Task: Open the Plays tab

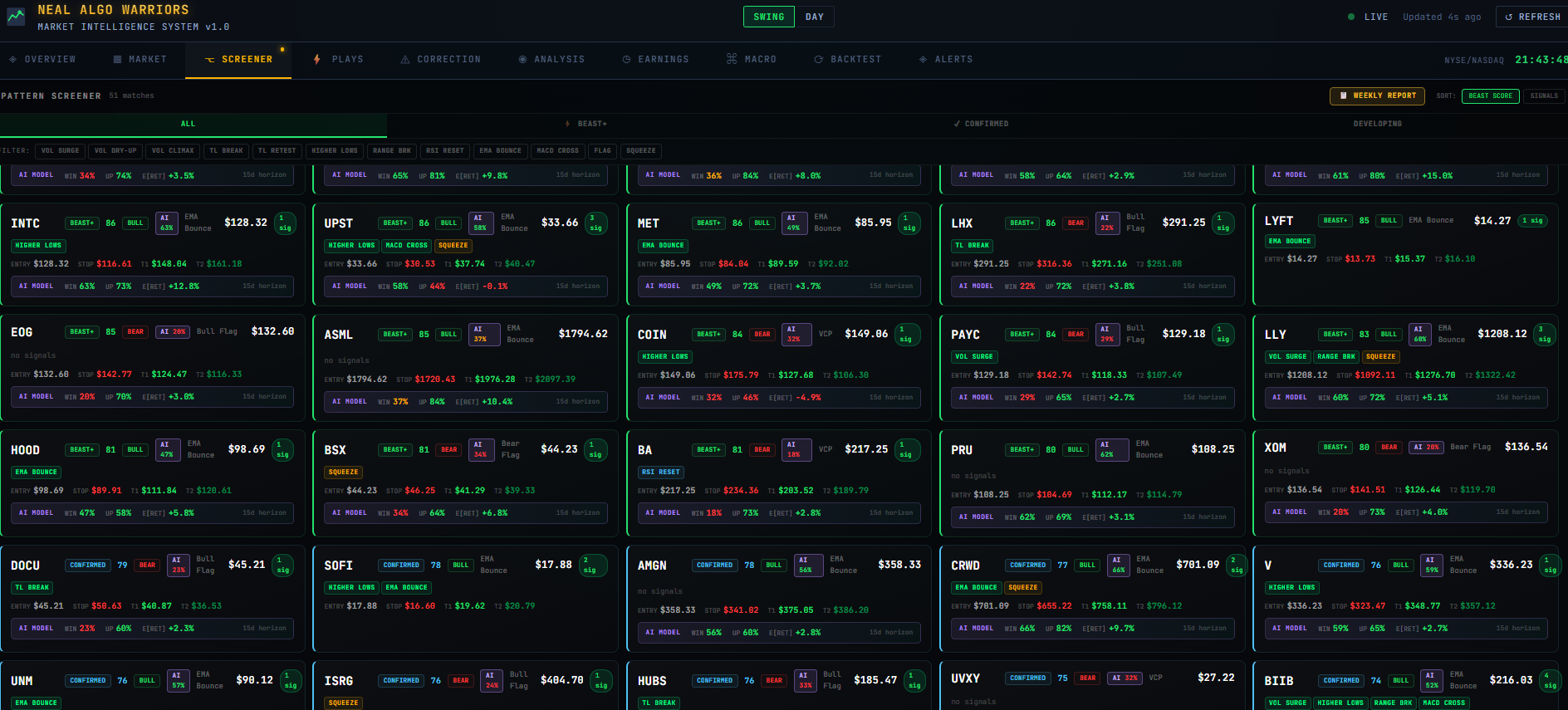Action: pyautogui.click(x=338, y=60)
